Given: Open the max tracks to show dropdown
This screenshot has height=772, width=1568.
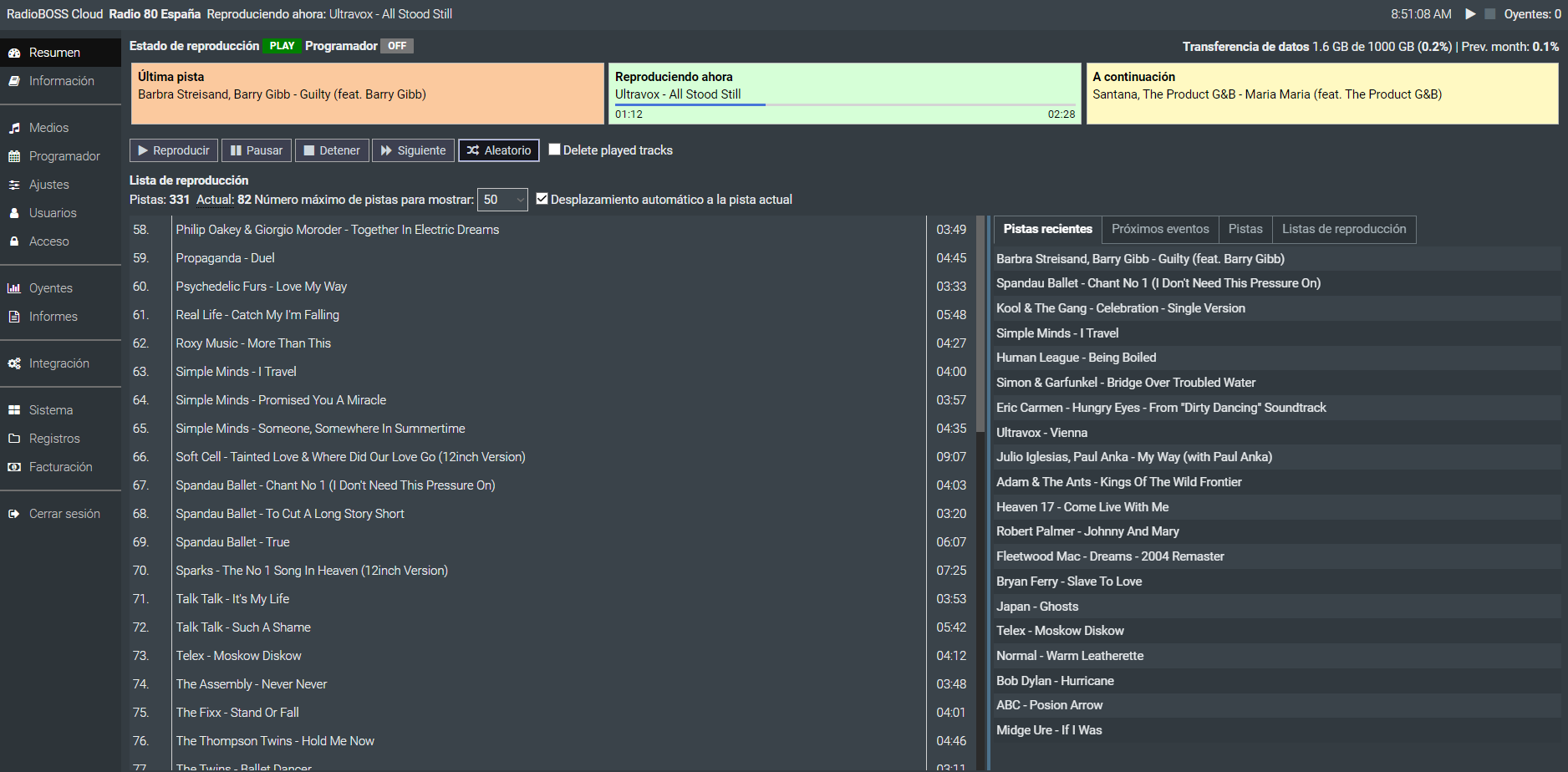Looking at the screenshot, I should point(502,200).
